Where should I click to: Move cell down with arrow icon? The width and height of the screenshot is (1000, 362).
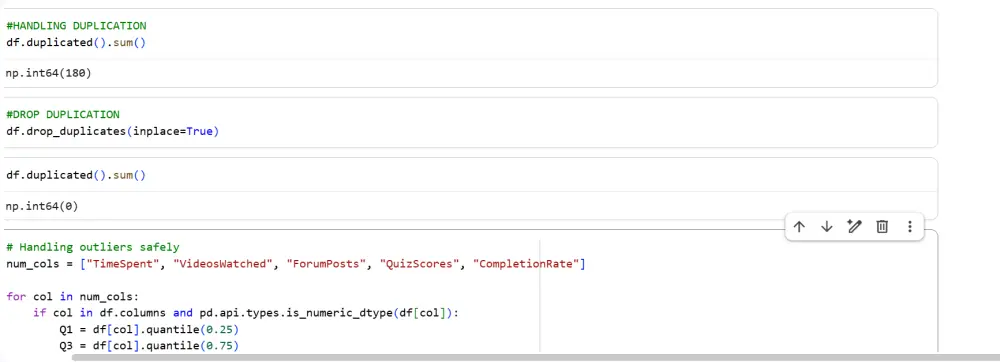[827, 226]
